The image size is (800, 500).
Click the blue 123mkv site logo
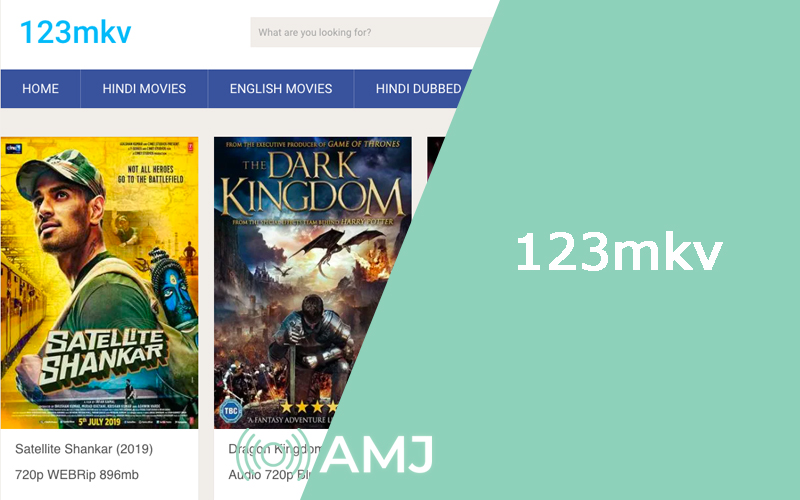[75, 33]
